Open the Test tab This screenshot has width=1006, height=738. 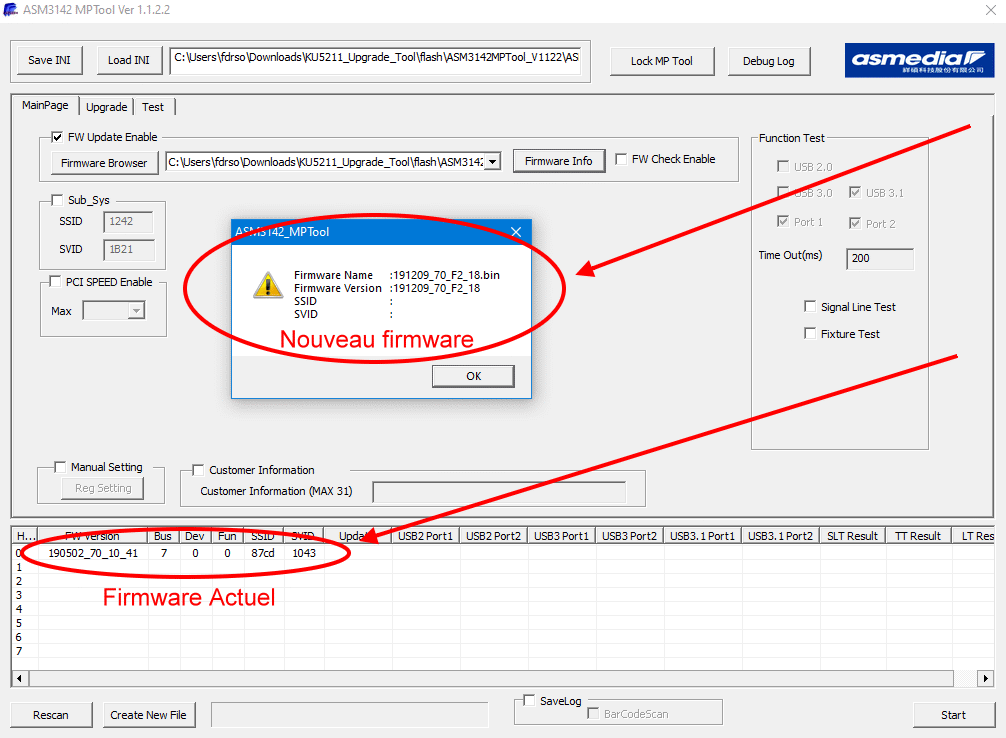click(x=153, y=107)
